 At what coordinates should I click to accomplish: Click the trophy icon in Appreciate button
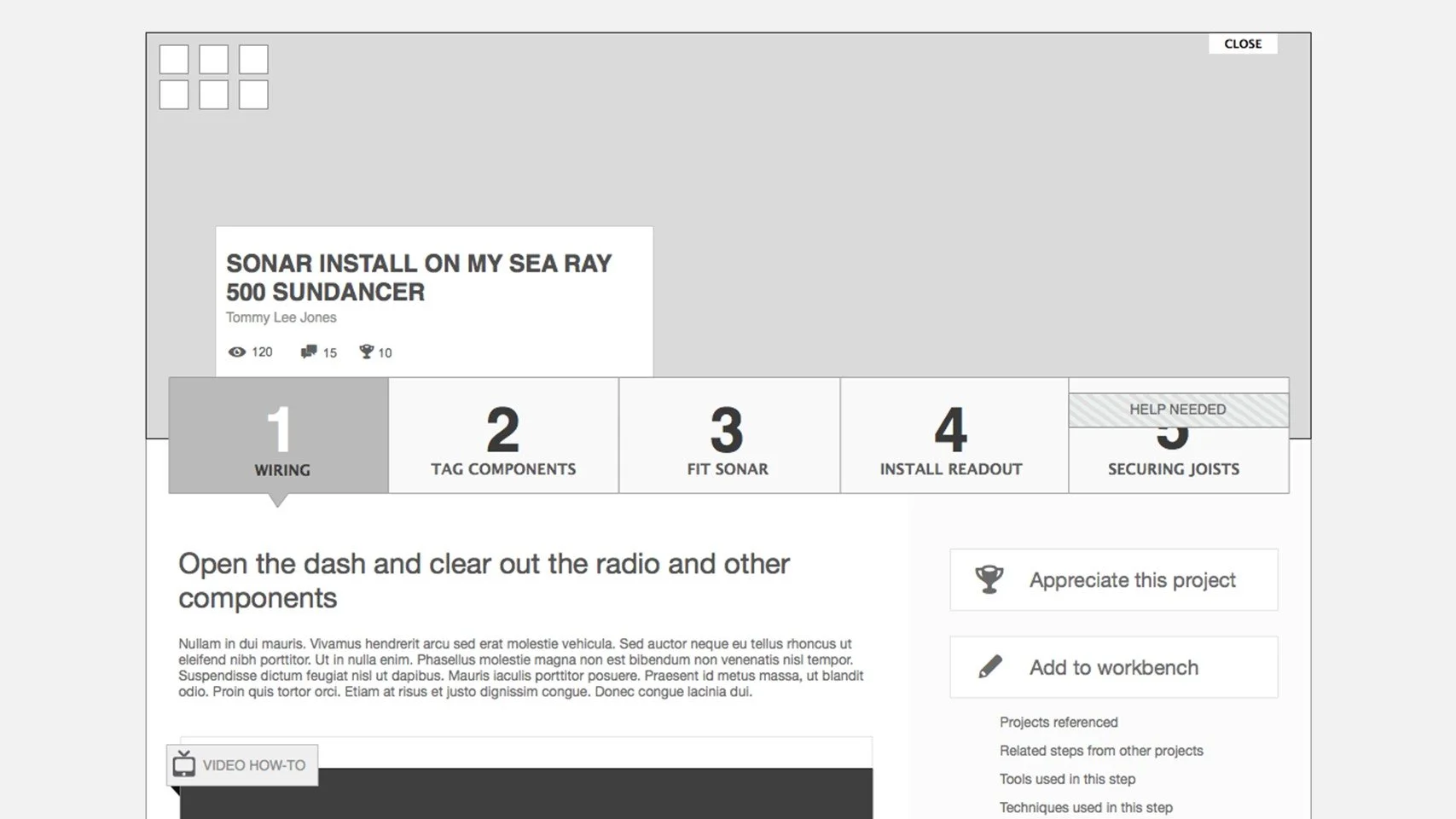989,579
